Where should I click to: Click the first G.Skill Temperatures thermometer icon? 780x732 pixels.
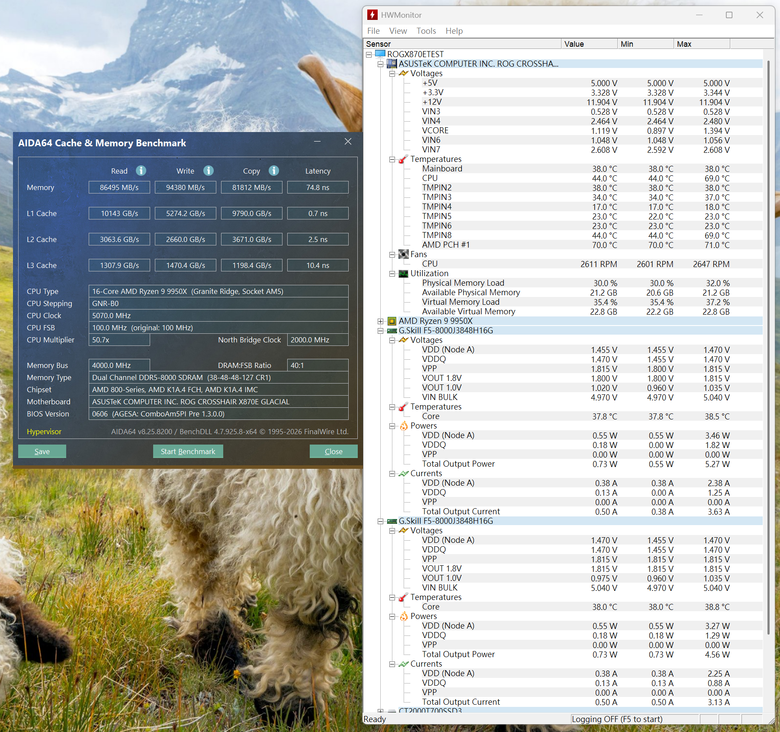click(x=403, y=407)
